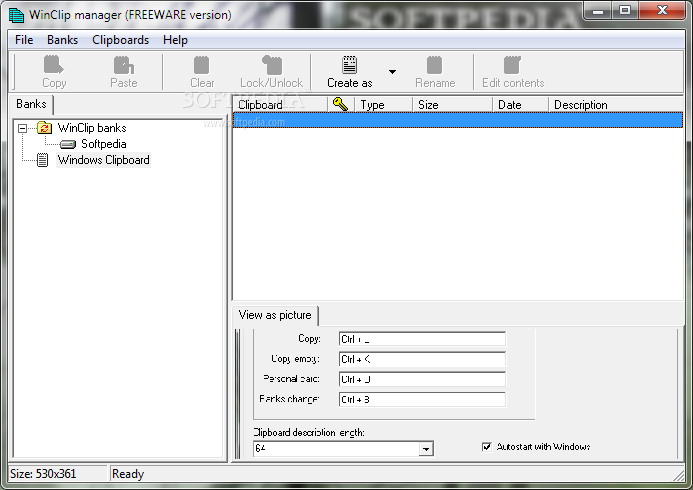Click the WinClip banks folder icon
Screen dimensions: 693x490
(45, 128)
